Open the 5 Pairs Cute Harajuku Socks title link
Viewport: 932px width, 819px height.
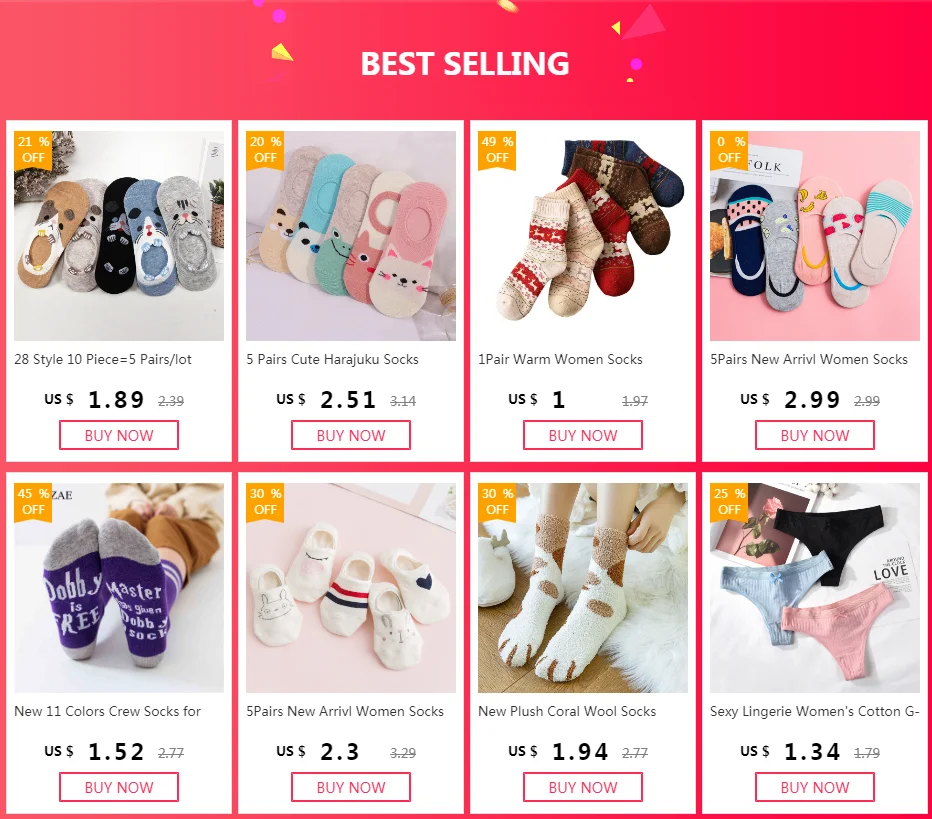click(332, 360)
